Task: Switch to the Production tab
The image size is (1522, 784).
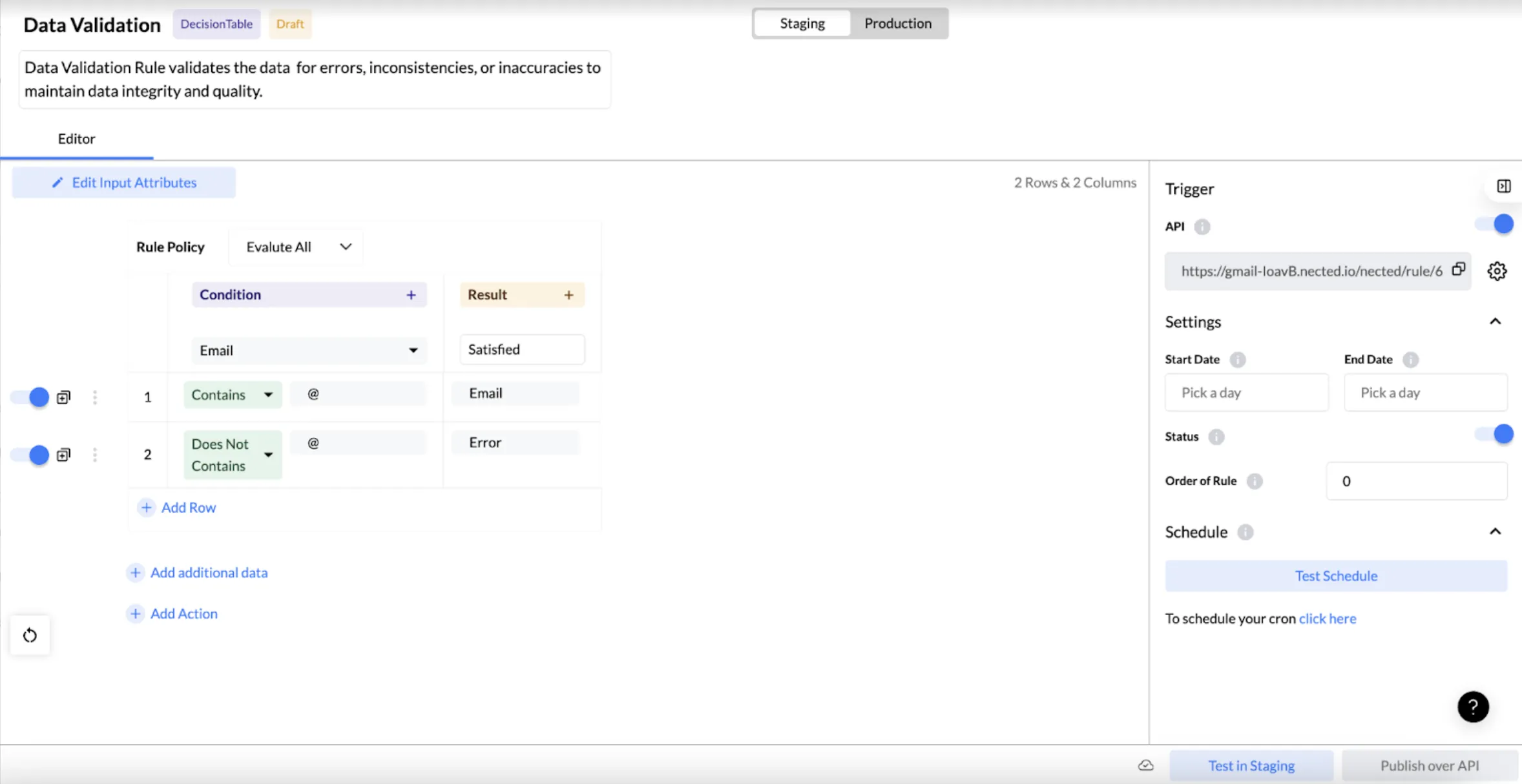Action: pyautogui.click(x=897, y=24)
